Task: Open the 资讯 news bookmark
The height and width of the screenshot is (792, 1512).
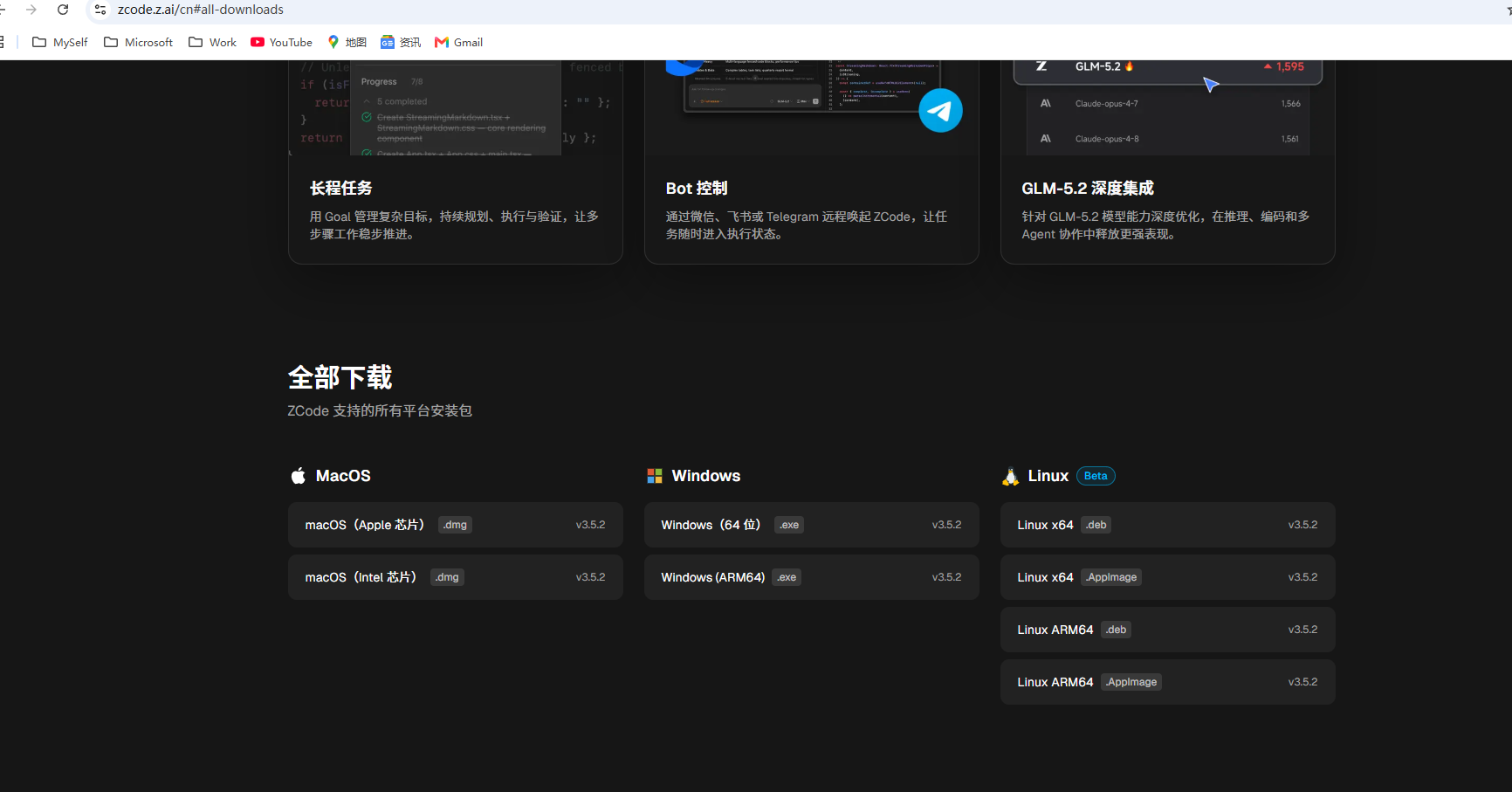Action: 401,42
